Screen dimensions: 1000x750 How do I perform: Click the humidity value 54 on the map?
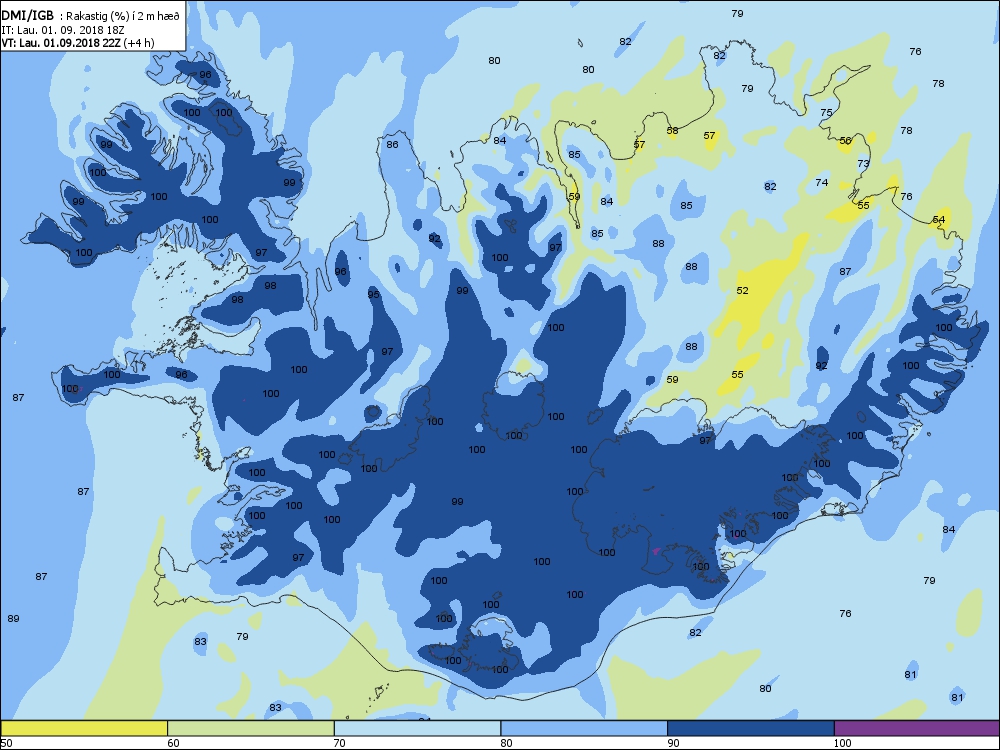tap(939, 220)
